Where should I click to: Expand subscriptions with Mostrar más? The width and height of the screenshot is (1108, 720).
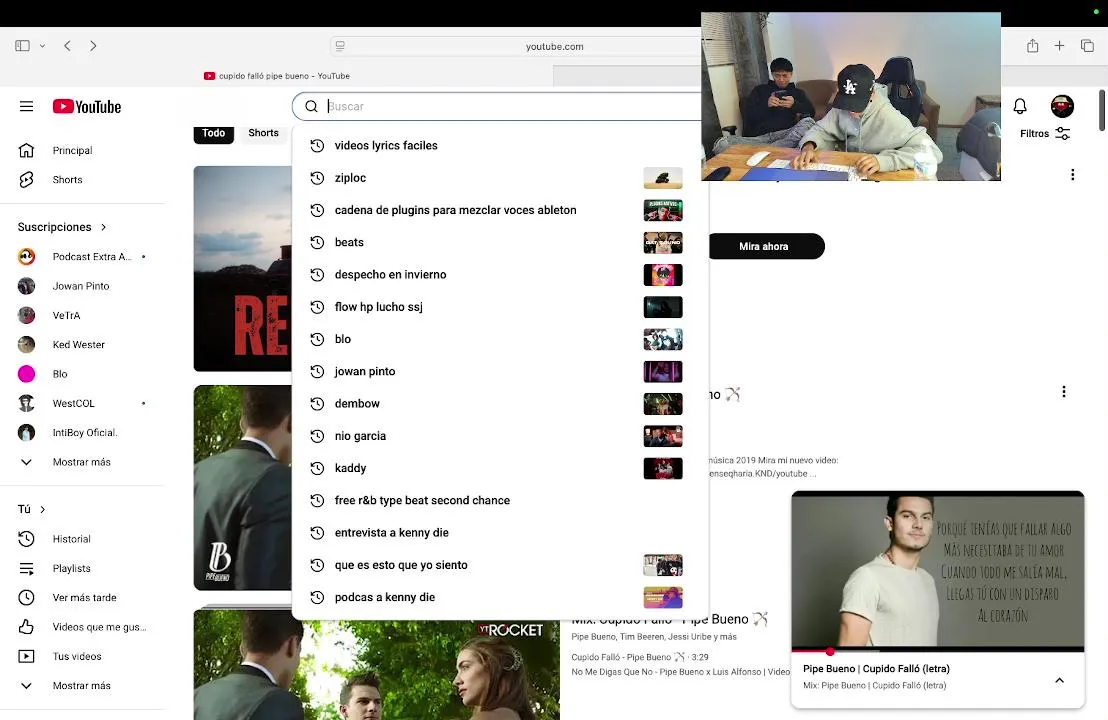(83, 462)
